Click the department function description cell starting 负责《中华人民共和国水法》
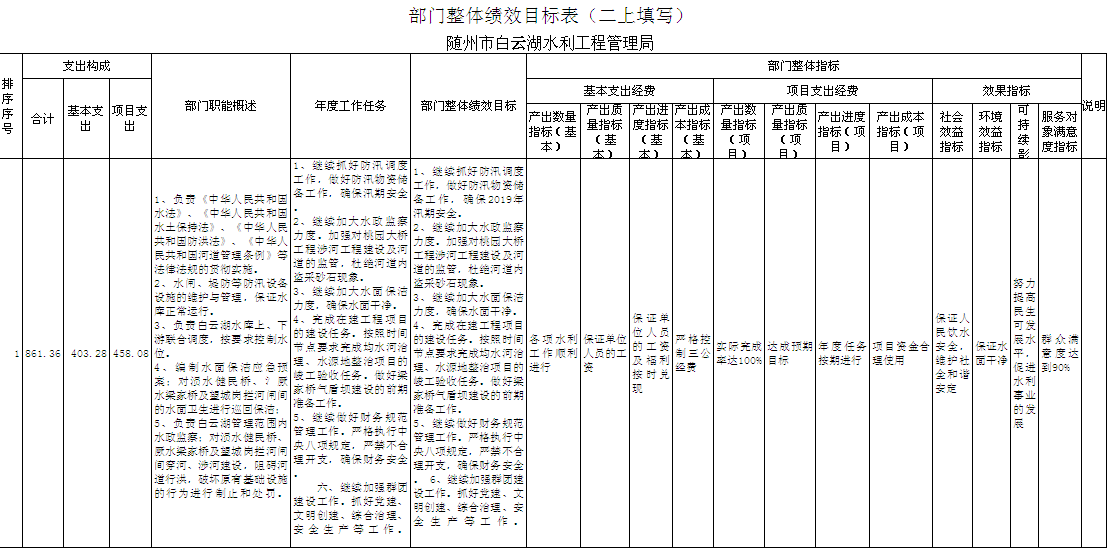The image size is (1108, 550). pyautogui.click(x=220, y=353)
